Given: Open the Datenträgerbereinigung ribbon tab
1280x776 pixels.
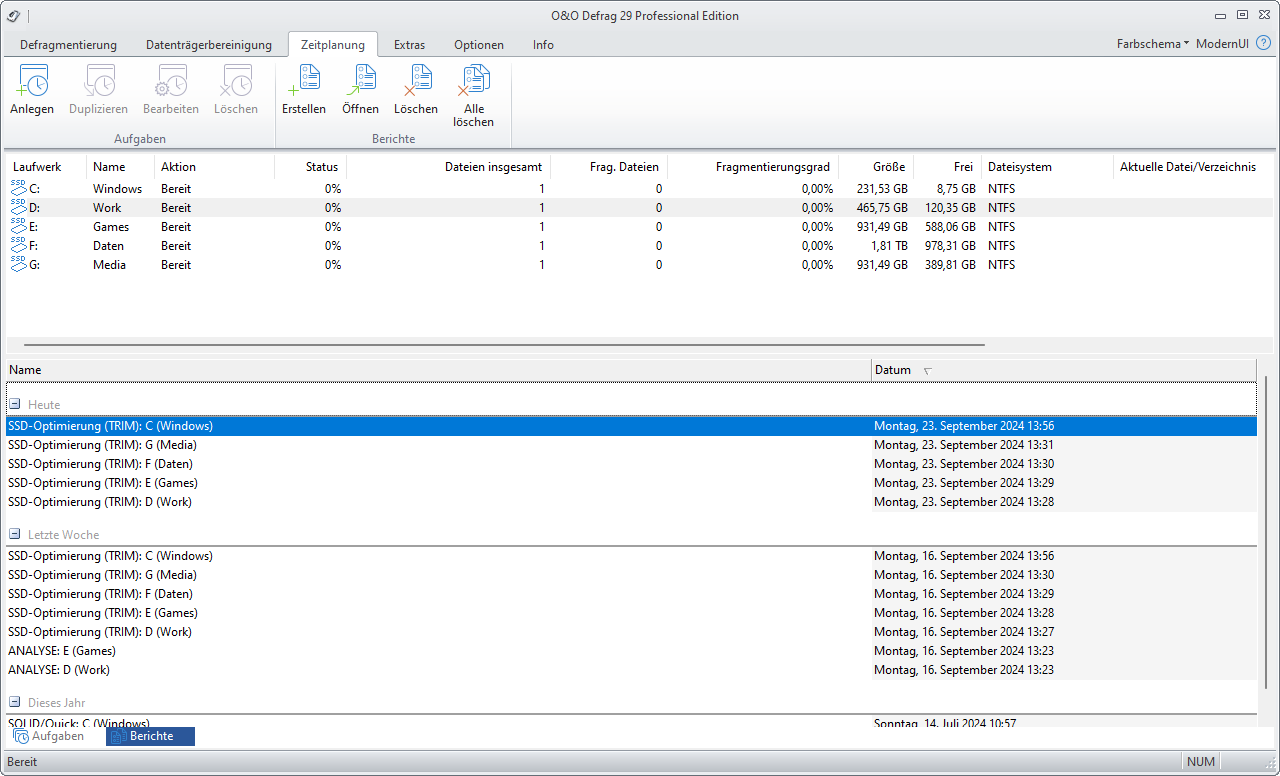Looking at the screenshot, I should 209,45.
